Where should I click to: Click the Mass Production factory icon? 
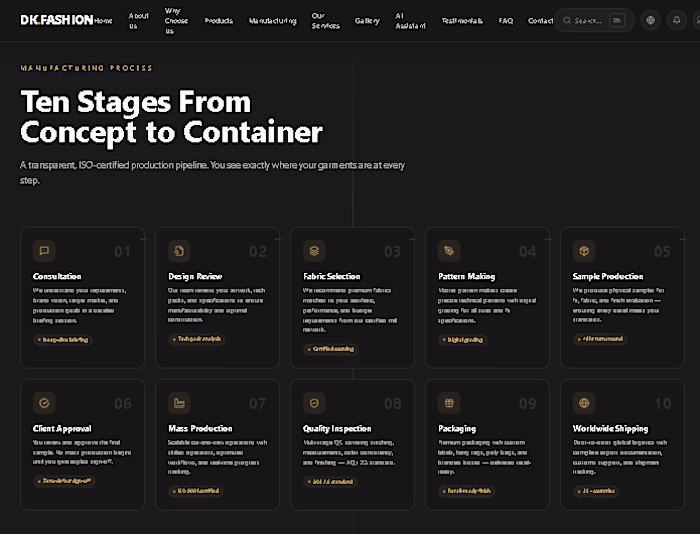click(x=179, y=403)
